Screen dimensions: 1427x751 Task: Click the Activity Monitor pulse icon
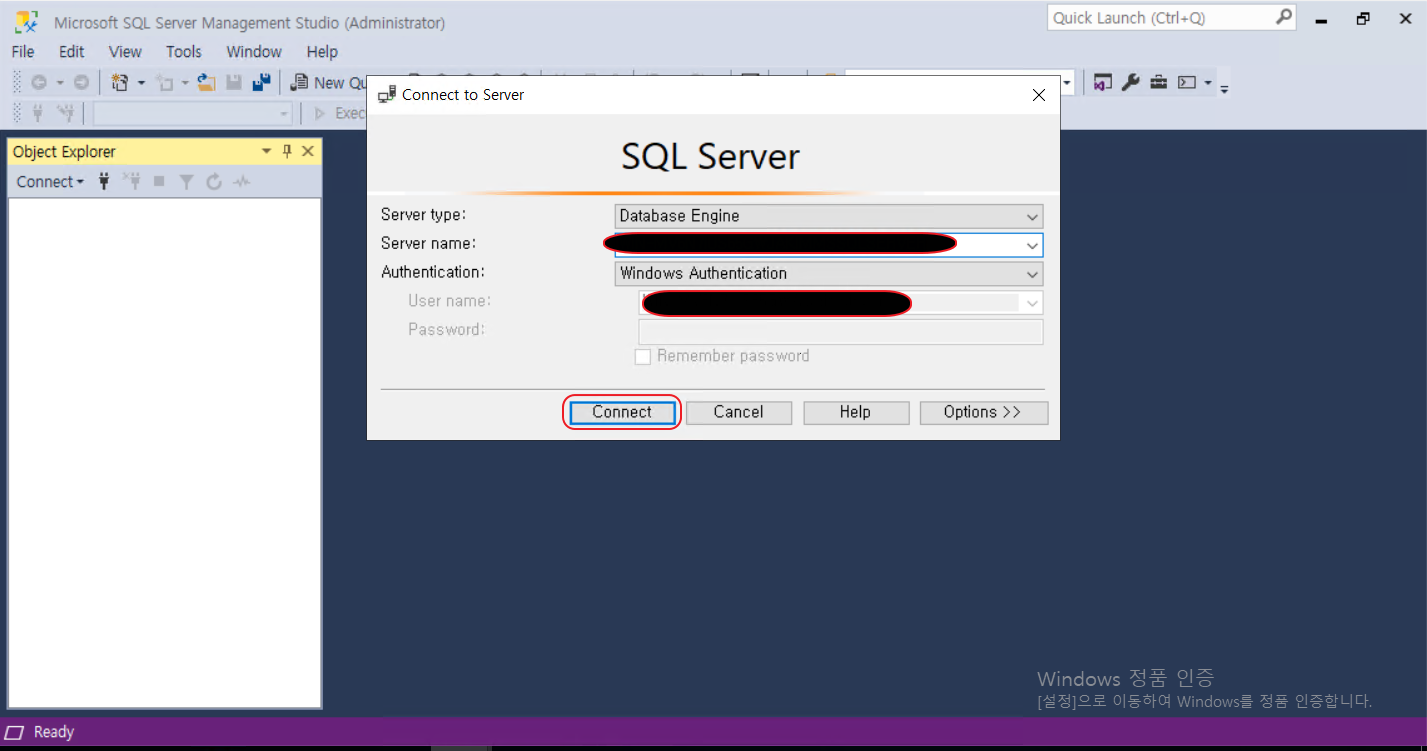pos(242,182)
